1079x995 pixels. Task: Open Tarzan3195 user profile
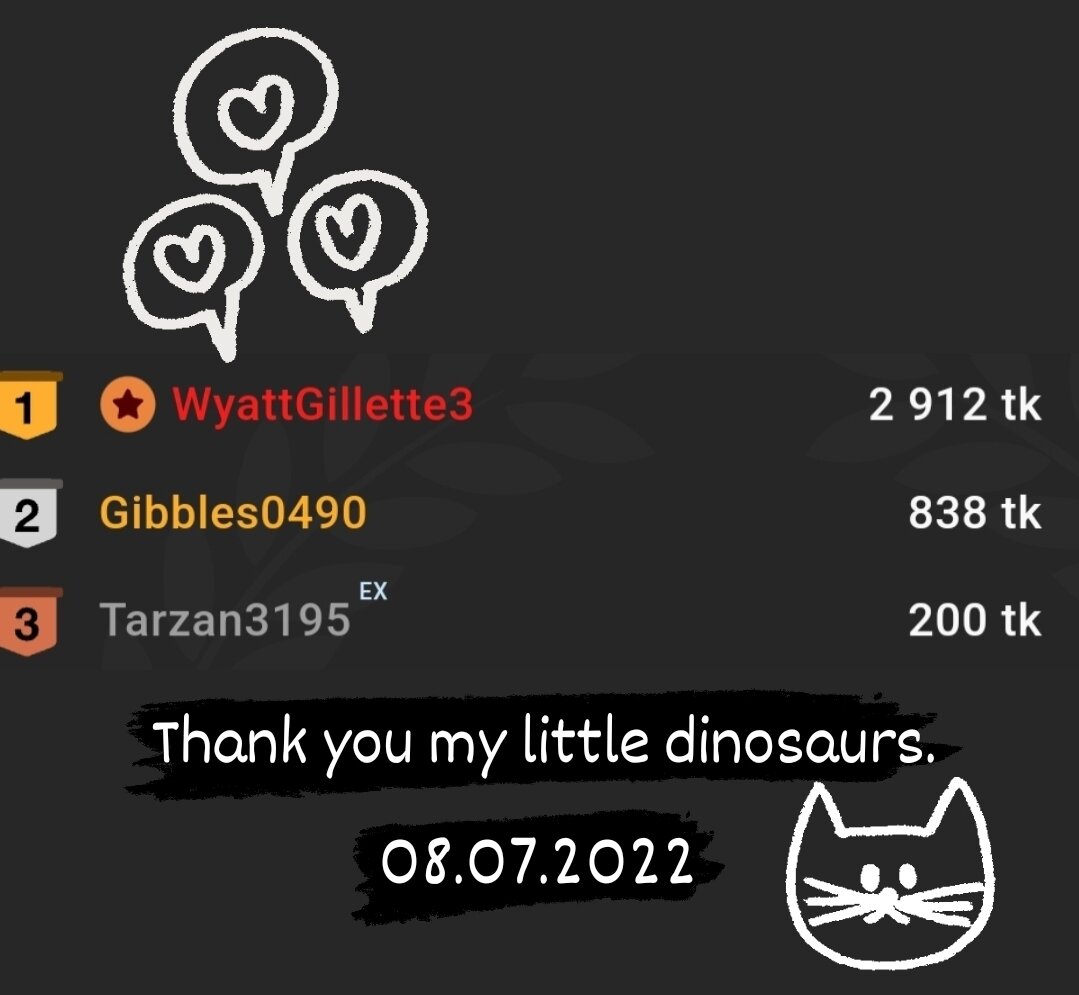click(x=225, y=619)
